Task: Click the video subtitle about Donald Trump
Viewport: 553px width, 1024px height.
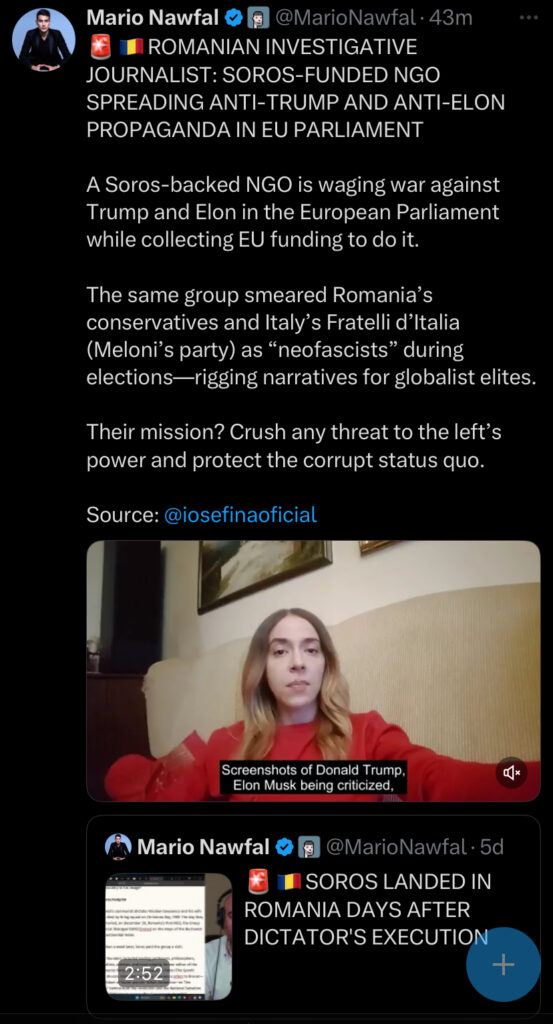Action: [313, 776]
